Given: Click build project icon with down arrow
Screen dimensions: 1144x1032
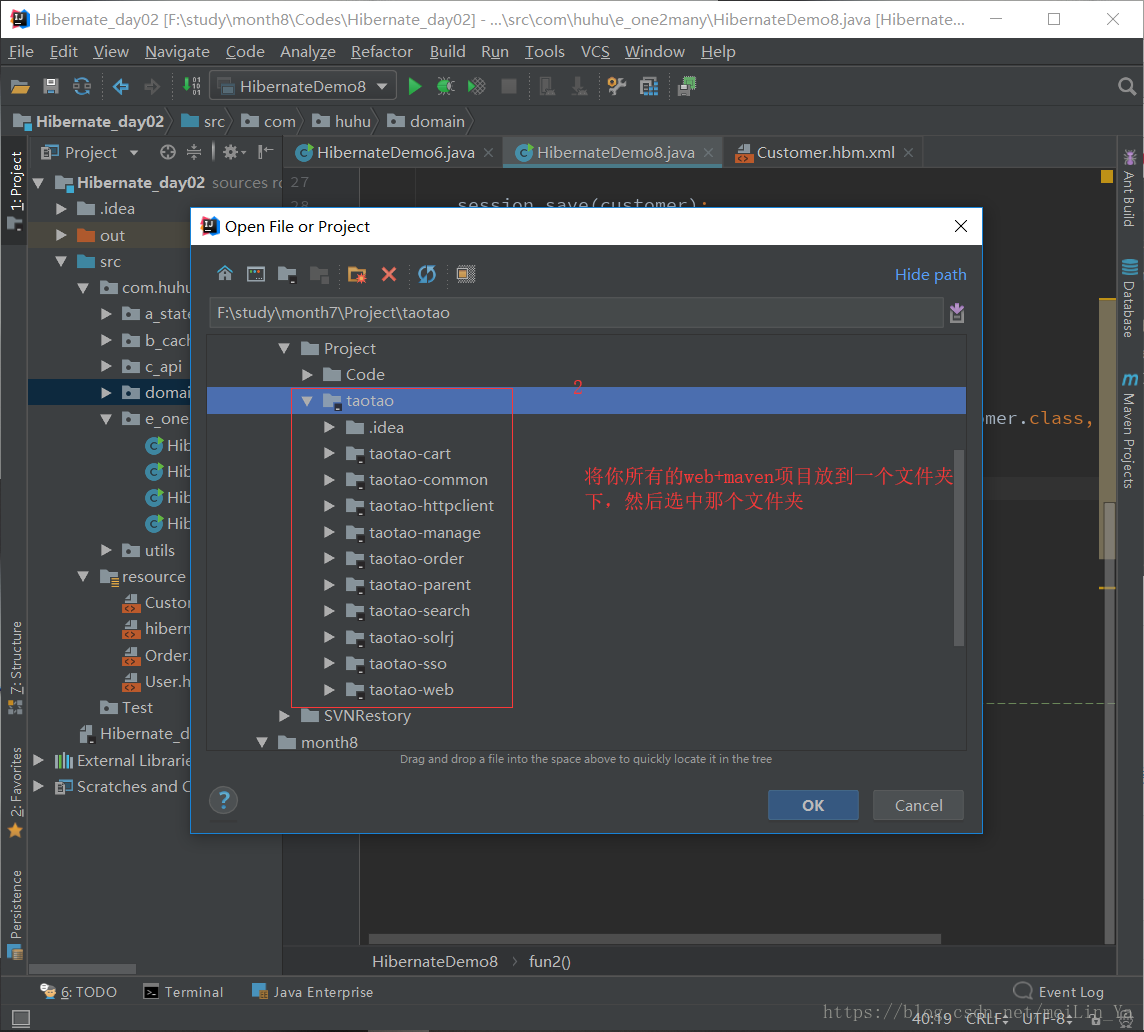Looking at the screenshot, I should point(192,86).
